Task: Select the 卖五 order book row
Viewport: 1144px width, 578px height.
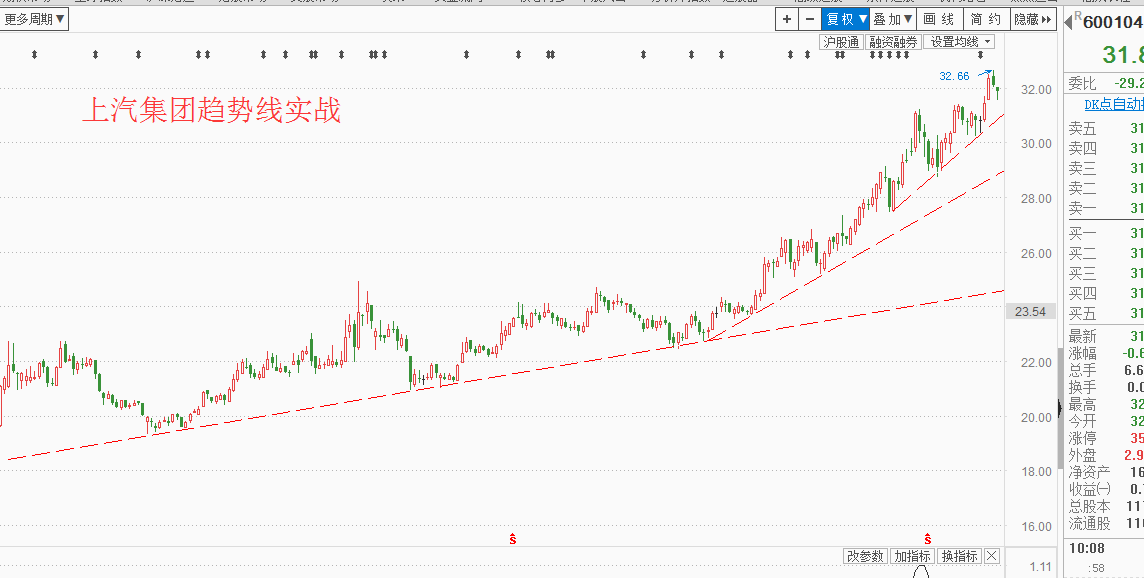Action: tap(1105, 128)
